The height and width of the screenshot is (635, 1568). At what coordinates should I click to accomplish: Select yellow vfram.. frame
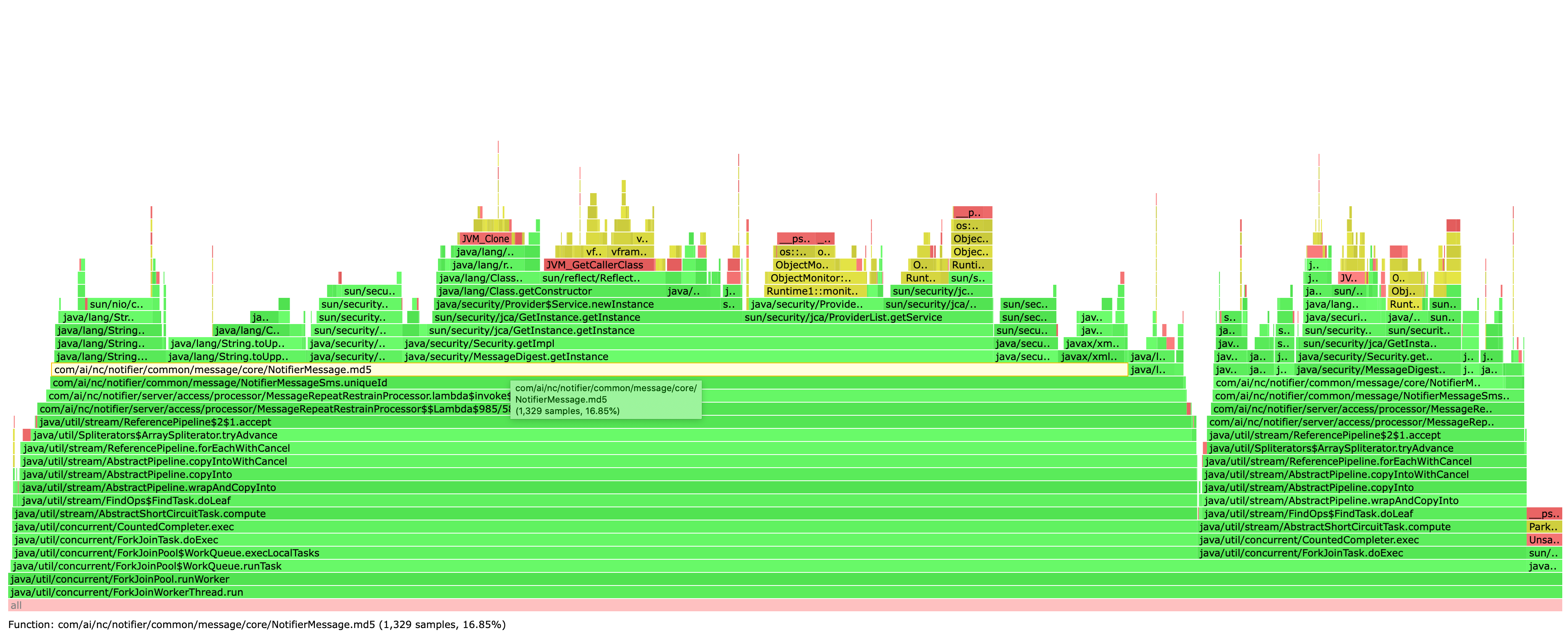coord(631,252)
